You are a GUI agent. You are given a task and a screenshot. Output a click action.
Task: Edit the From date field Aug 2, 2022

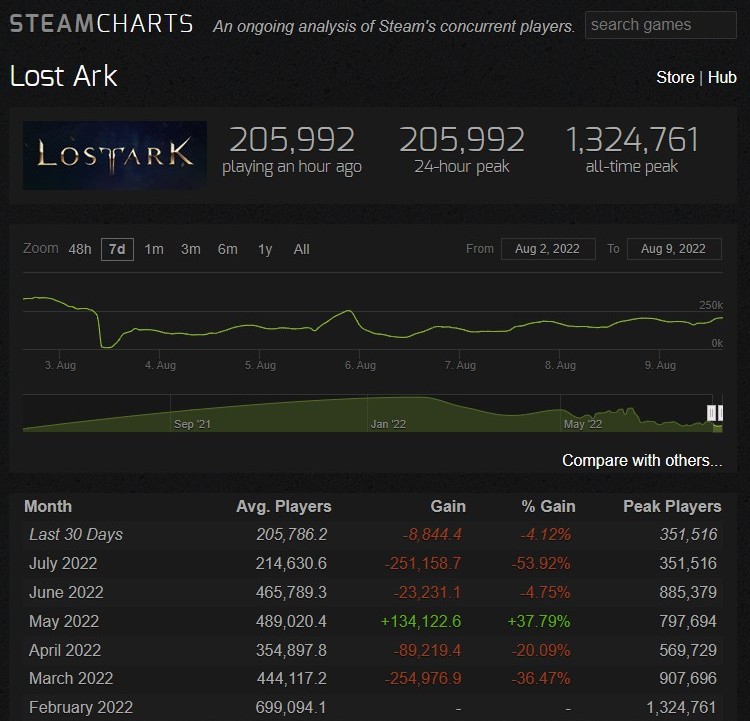(x=548, y=249)
